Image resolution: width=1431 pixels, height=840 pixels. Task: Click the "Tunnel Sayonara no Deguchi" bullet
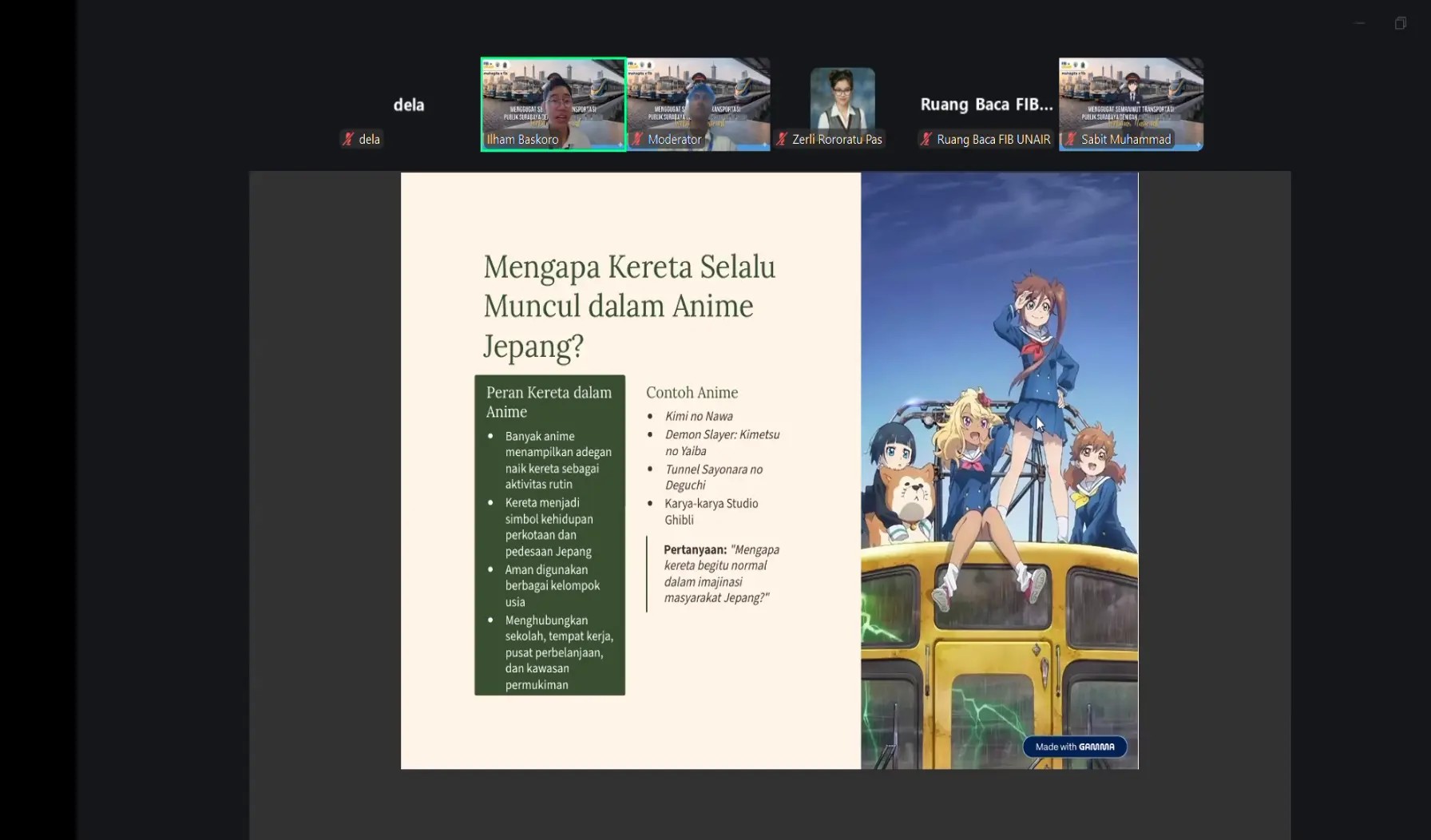pos(714,477)
